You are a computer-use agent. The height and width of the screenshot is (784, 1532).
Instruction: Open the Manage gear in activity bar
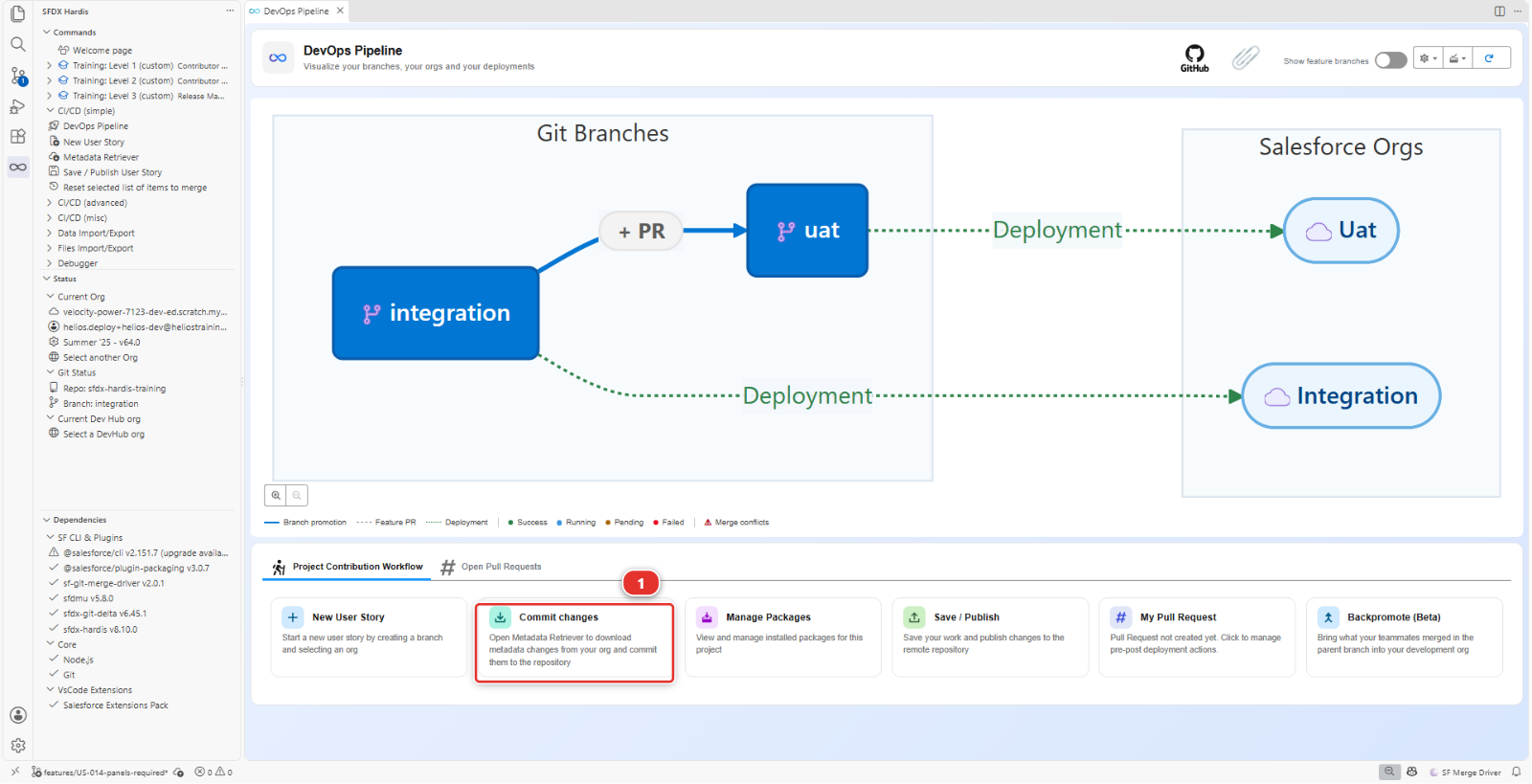(17, 746)
